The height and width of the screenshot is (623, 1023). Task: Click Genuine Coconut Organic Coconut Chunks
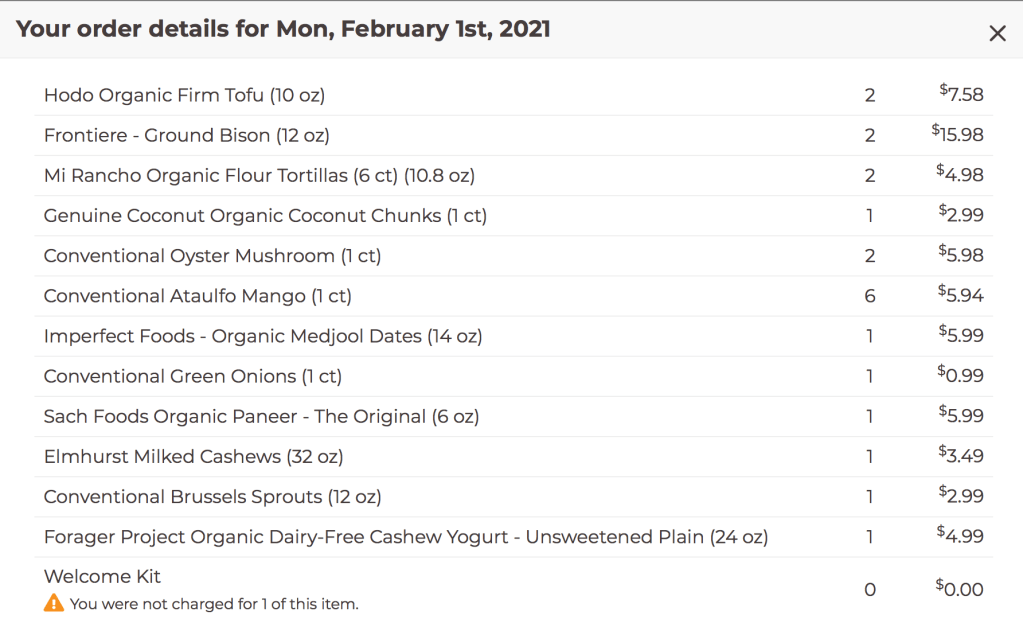(265, 215)
